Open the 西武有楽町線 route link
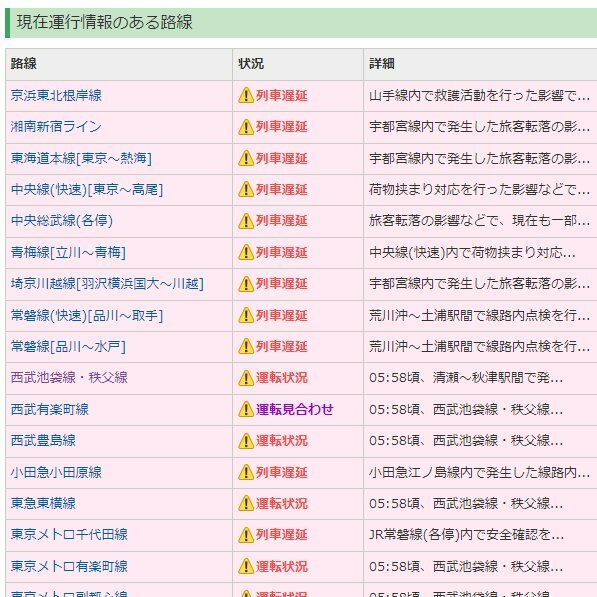Screen dimensions: 597x597 click(x=49, y=409)
